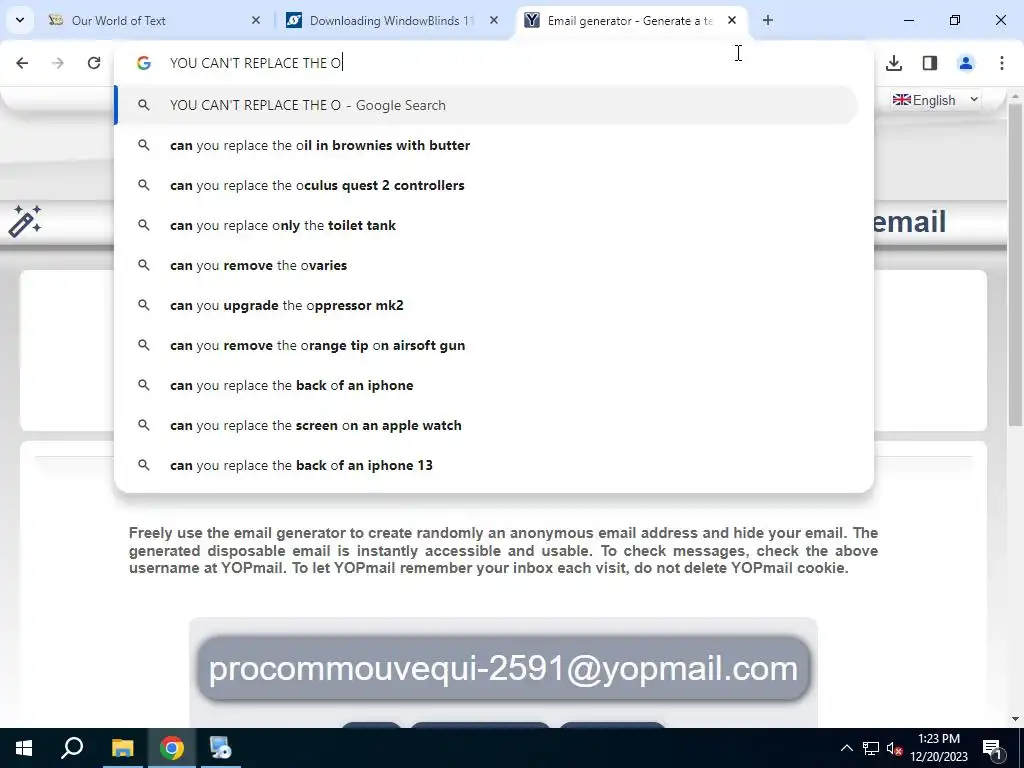
Task: Open File Explorer from the taskbar
Action: pos(122,748)
